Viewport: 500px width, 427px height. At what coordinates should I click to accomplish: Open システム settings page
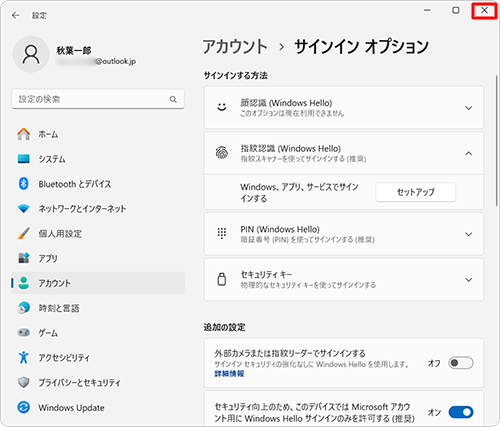click(x=98, y=159)
